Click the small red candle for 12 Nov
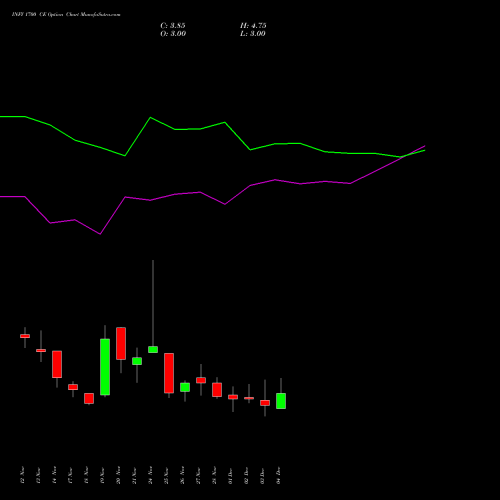This screenshot has height=500, width=500. point(25,336)
